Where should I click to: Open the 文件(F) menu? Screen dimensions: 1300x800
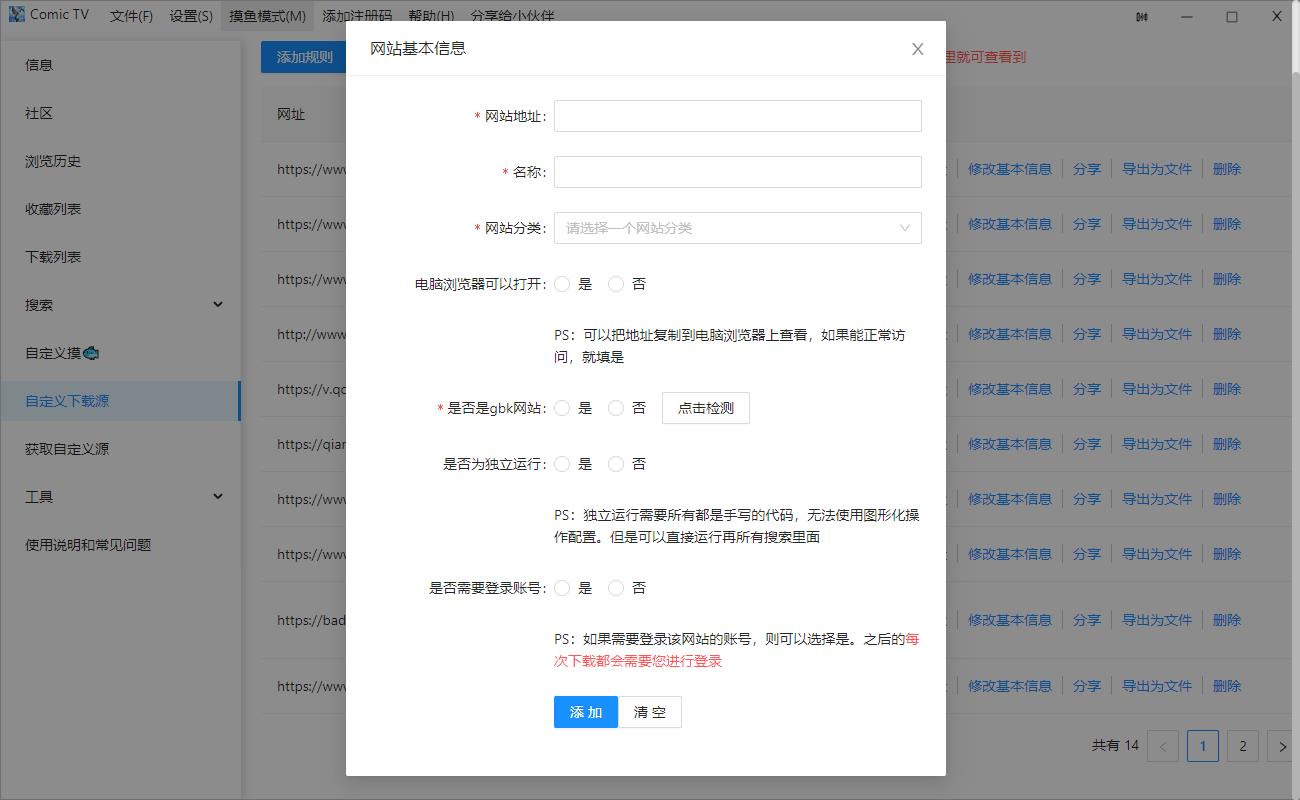click(131, 16)
